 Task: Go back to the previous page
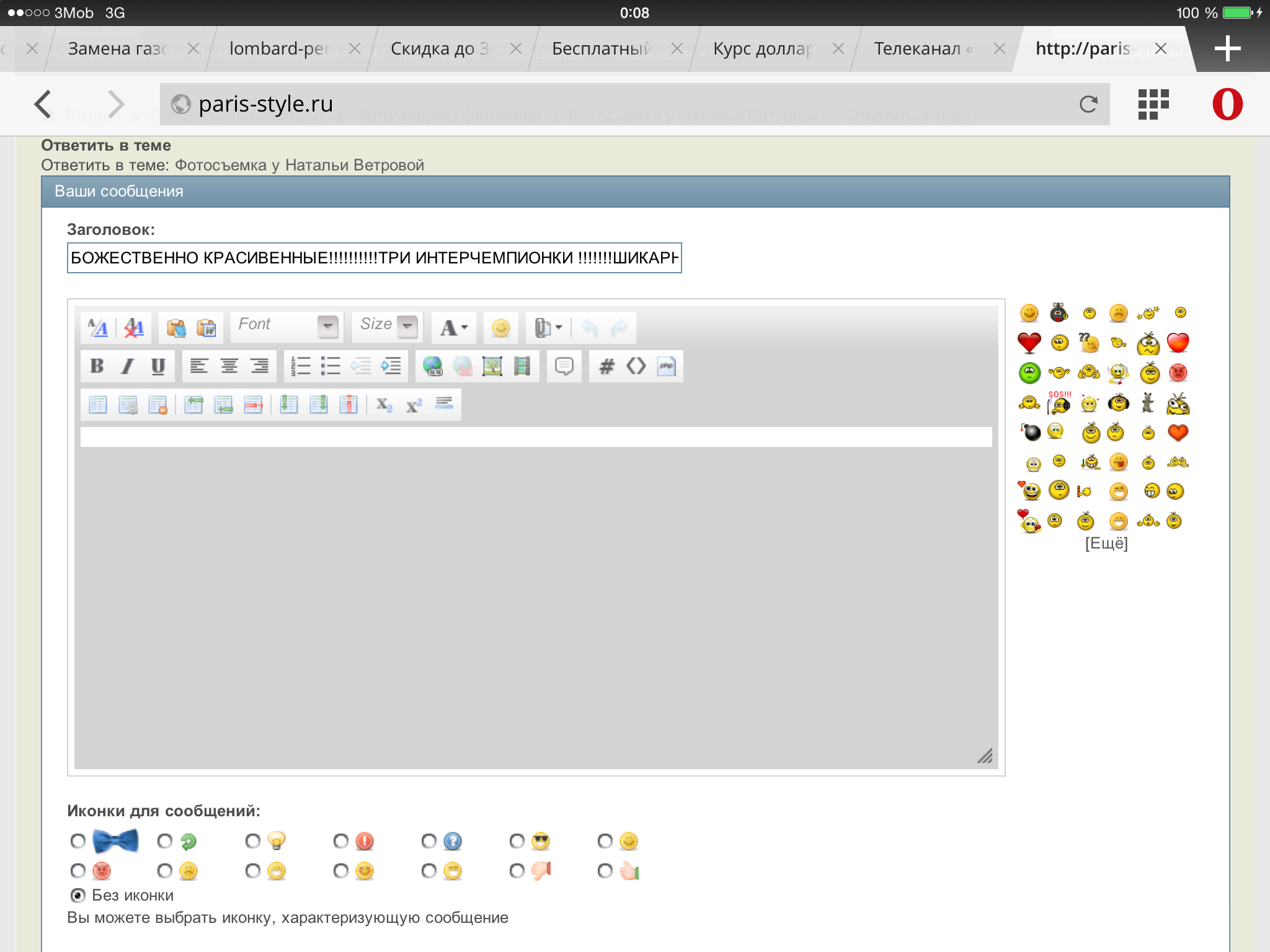pos(43,104)
